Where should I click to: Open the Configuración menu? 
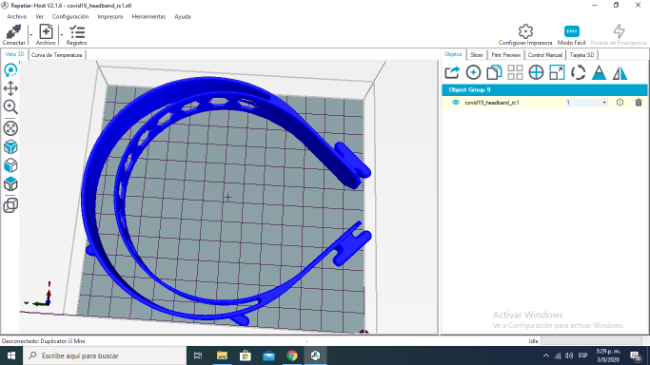point(70,17)
